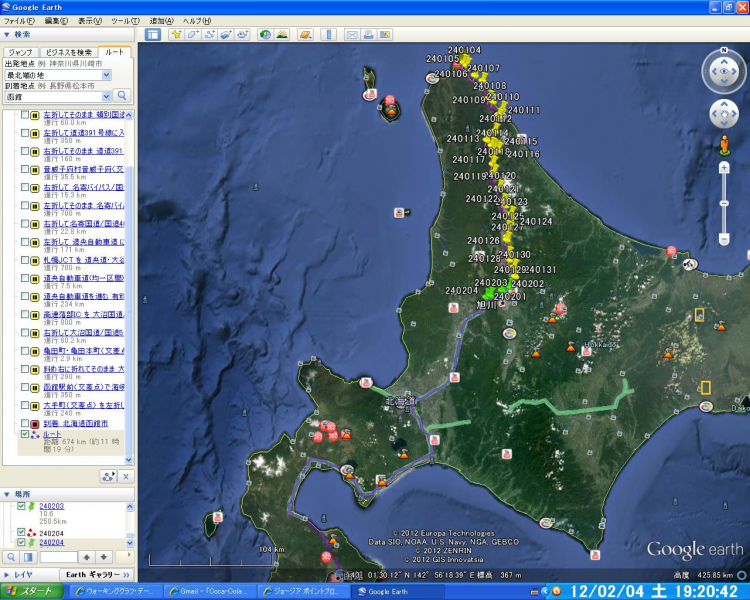Reset north using the compass N
Screen dimensions: 750x600
point(724,50)
